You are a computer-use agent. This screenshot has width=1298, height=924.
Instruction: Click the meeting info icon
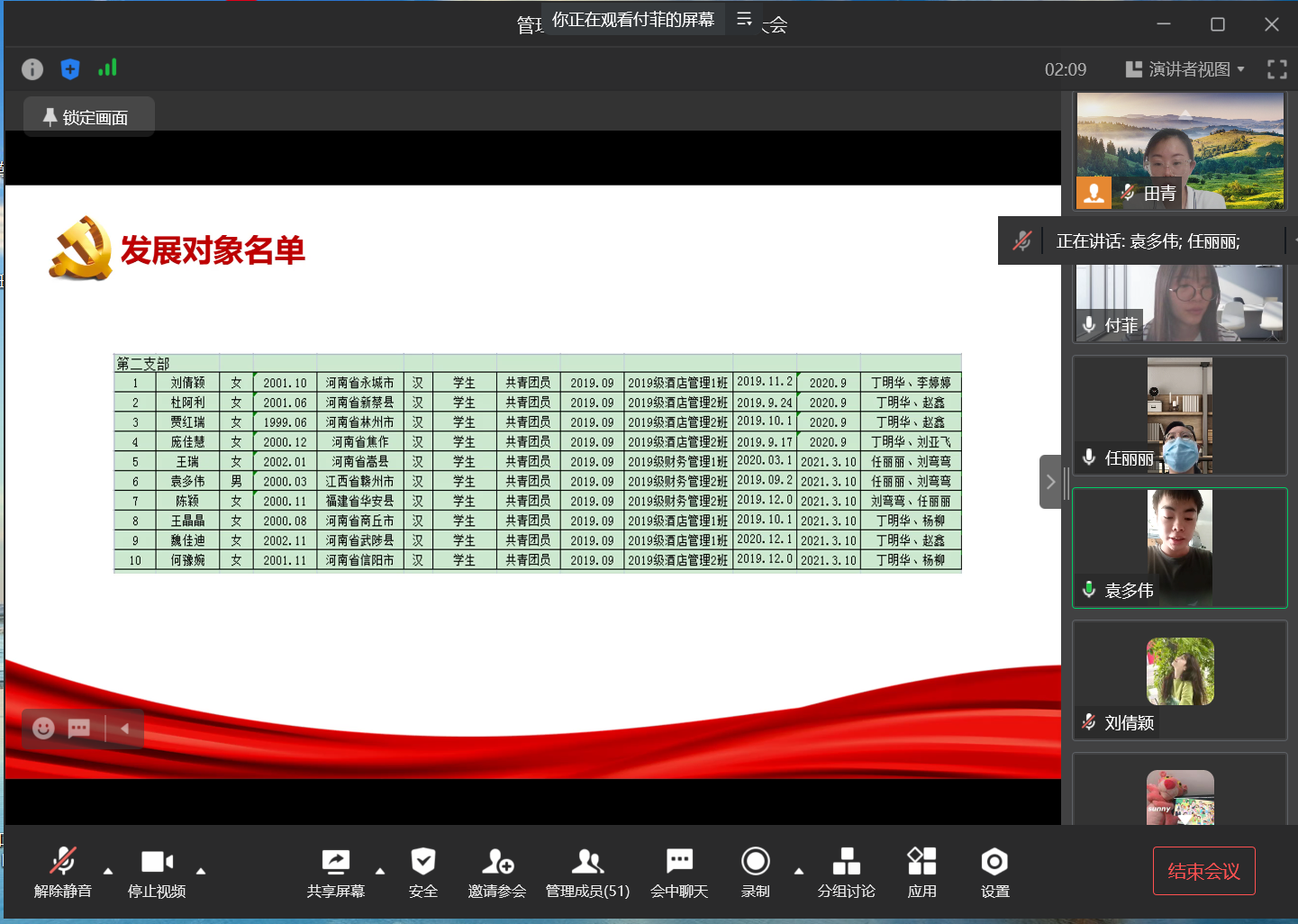pos(32,69)
